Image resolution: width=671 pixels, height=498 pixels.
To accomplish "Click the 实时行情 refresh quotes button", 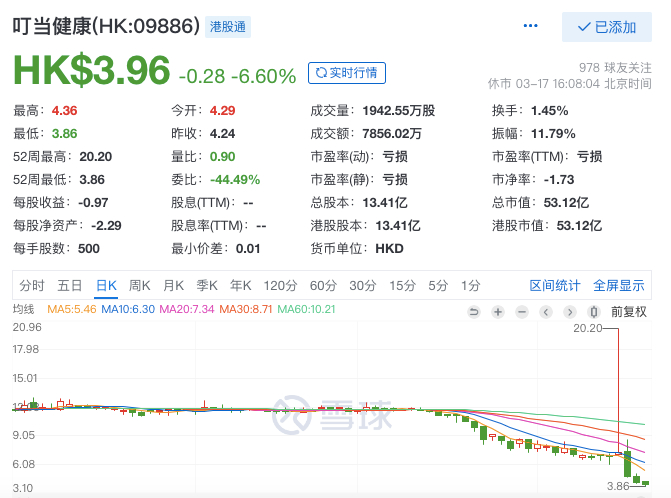I will point(347,73).
